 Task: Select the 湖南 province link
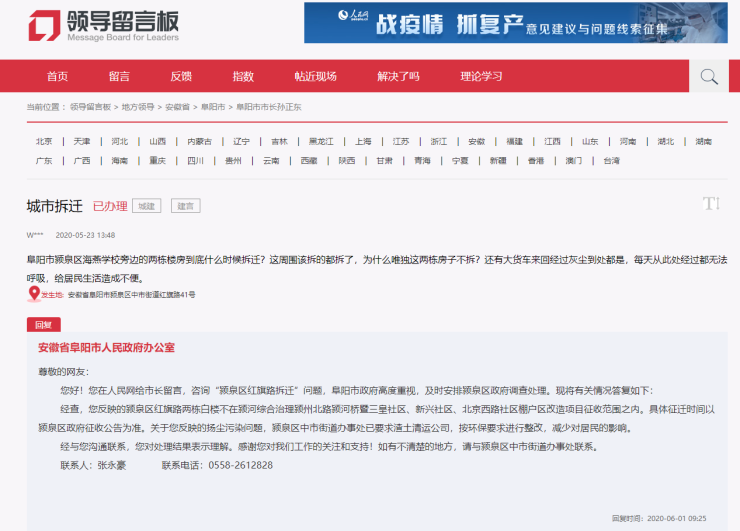[x=704, y=141]
